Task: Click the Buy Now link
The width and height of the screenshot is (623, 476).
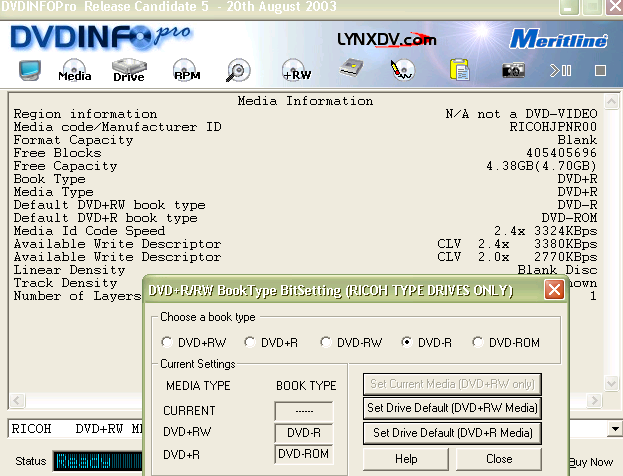Action: (x=591, y=462)
